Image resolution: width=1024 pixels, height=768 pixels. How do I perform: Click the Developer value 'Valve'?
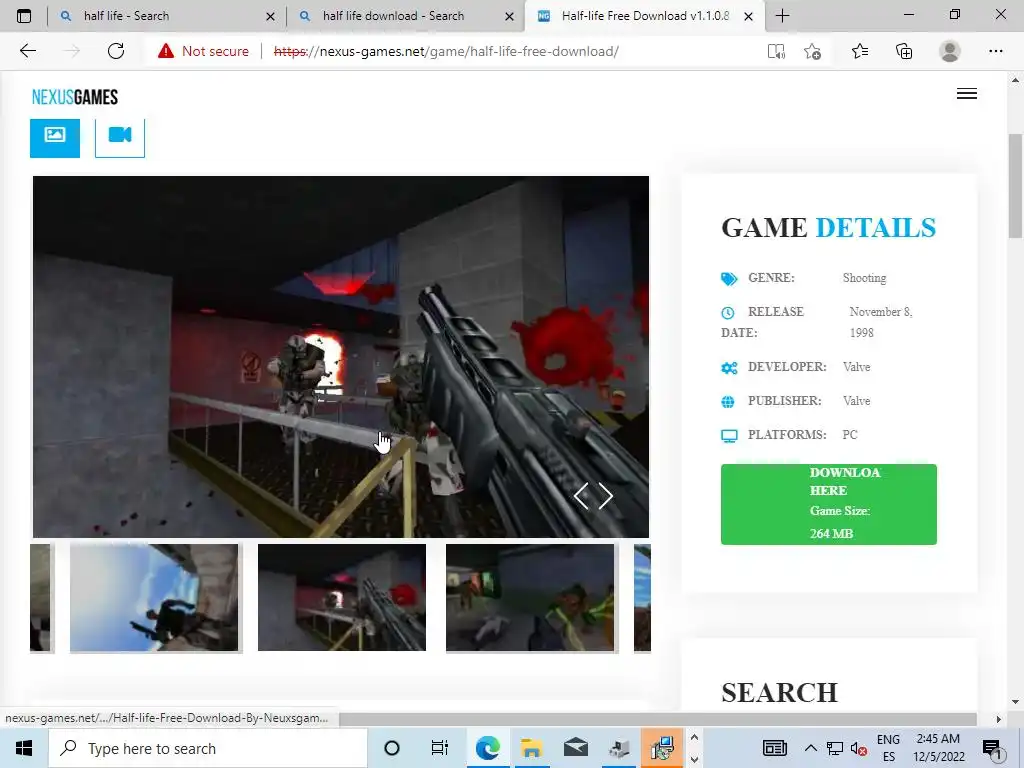point(856,367)
